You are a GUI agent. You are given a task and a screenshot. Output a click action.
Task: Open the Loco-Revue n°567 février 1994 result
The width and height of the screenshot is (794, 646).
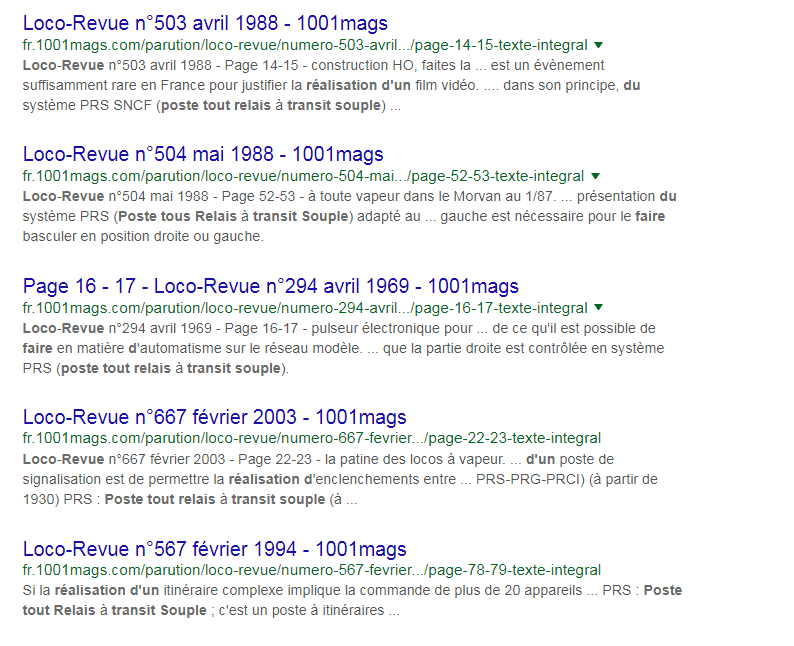point(214,549)
